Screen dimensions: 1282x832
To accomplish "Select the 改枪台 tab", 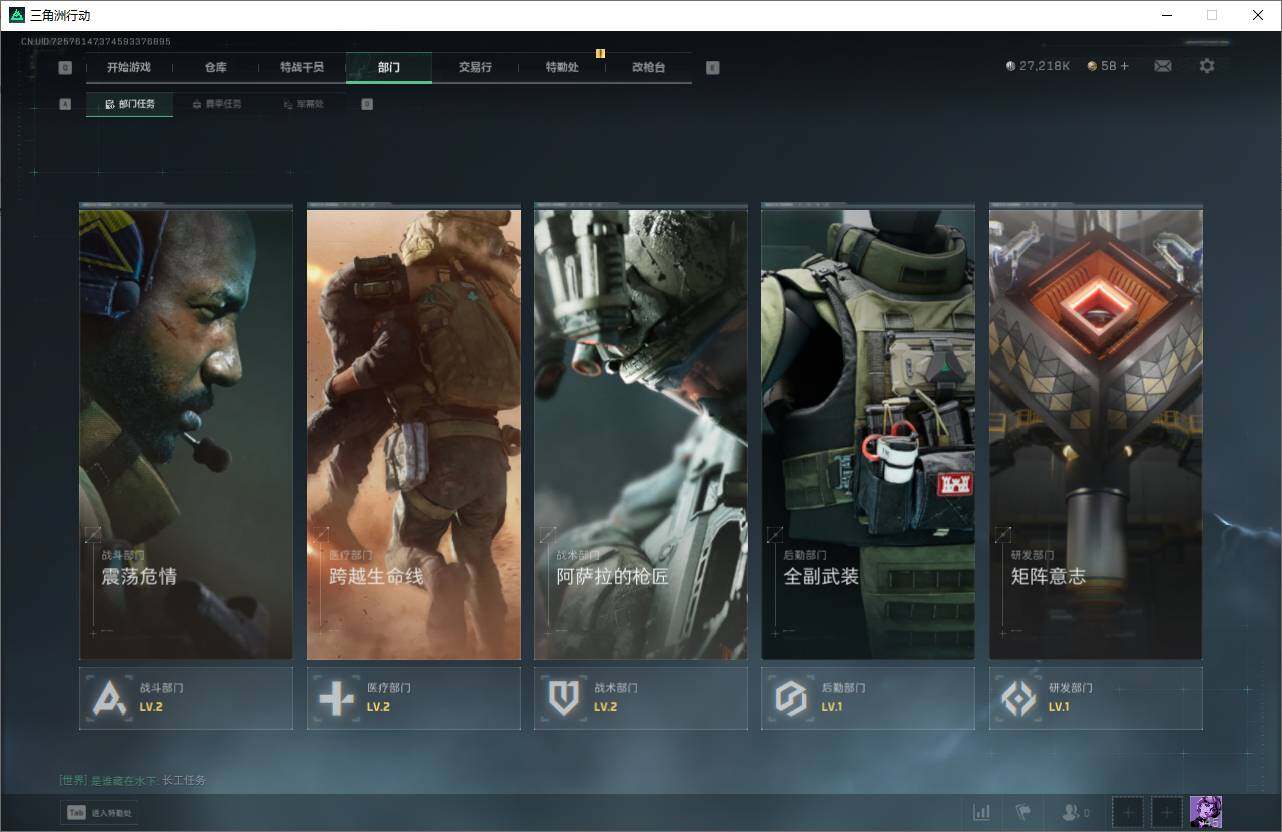I will click(648, 67).
